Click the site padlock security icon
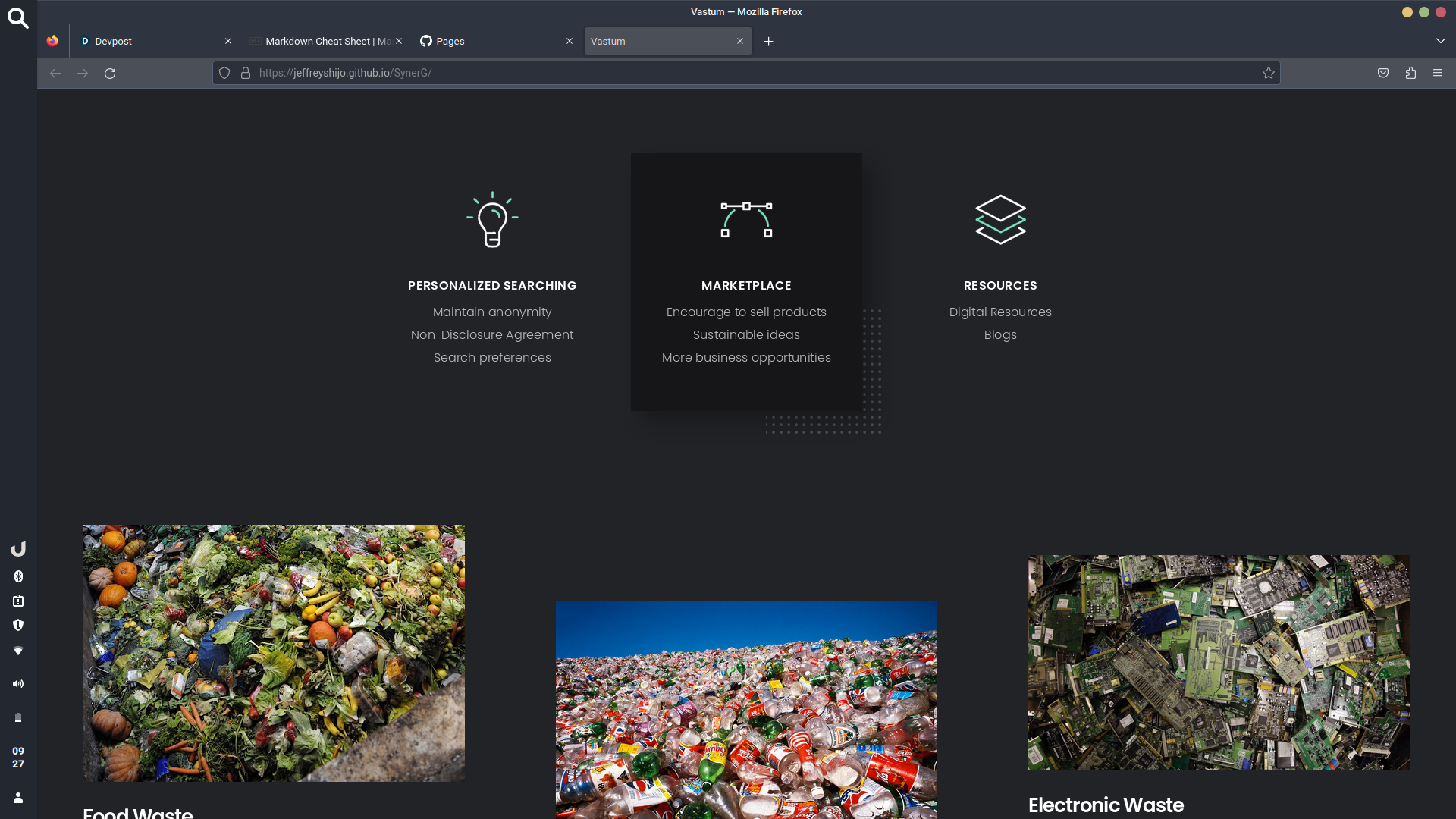The width and height of the screenshot is (1456, 819). pyautogui.click(x=246, y=73)
